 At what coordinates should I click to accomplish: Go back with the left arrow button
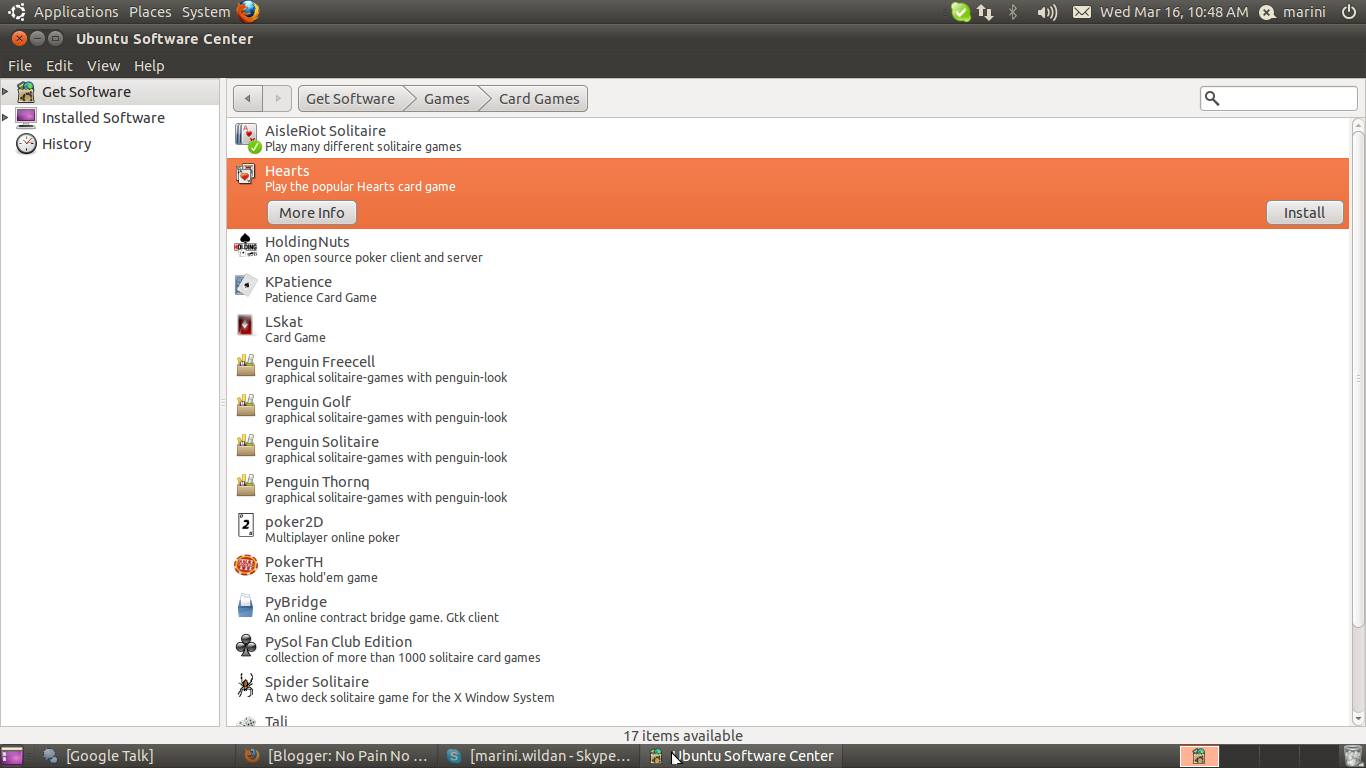point(248,98)
